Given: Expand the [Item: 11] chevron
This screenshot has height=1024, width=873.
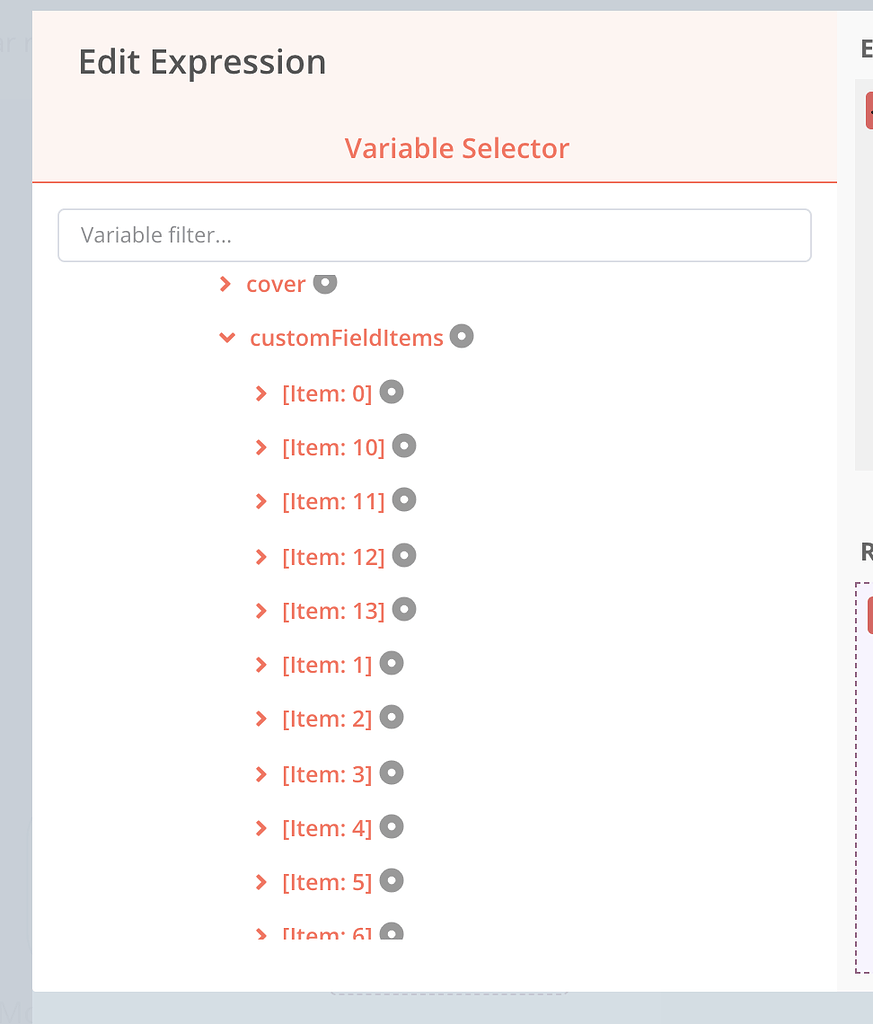Looking at the screenshot, I should [261, 501].
